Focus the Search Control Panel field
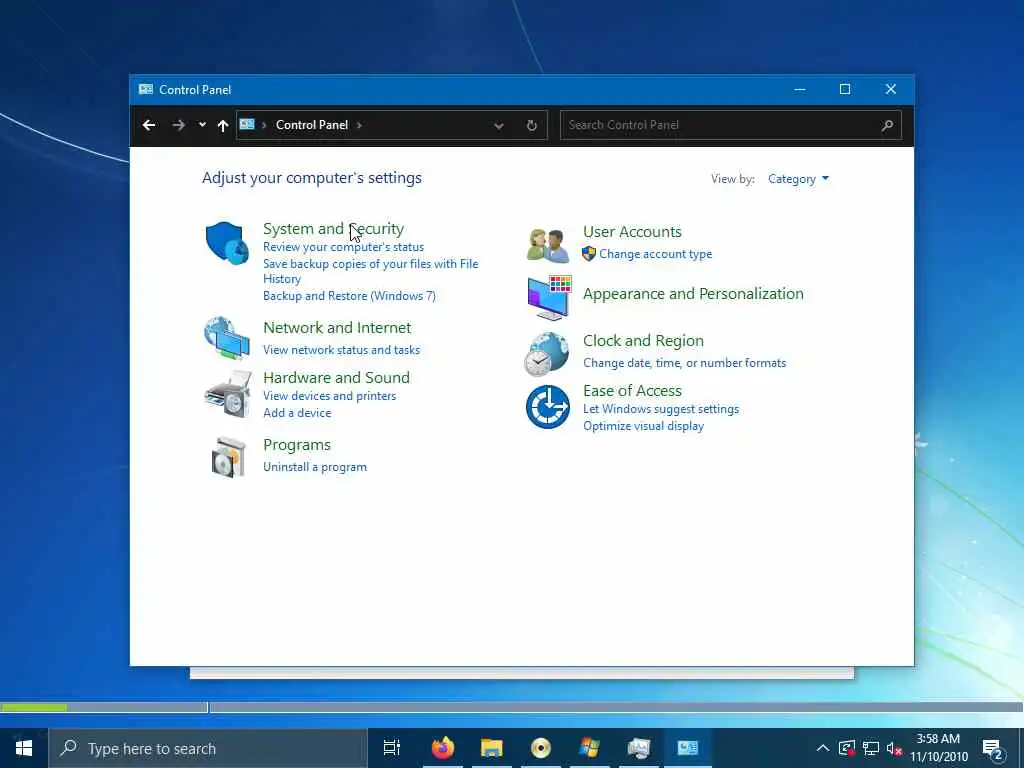The width and height of the screenshot is (1024, 768). click(x=731, y=125)
